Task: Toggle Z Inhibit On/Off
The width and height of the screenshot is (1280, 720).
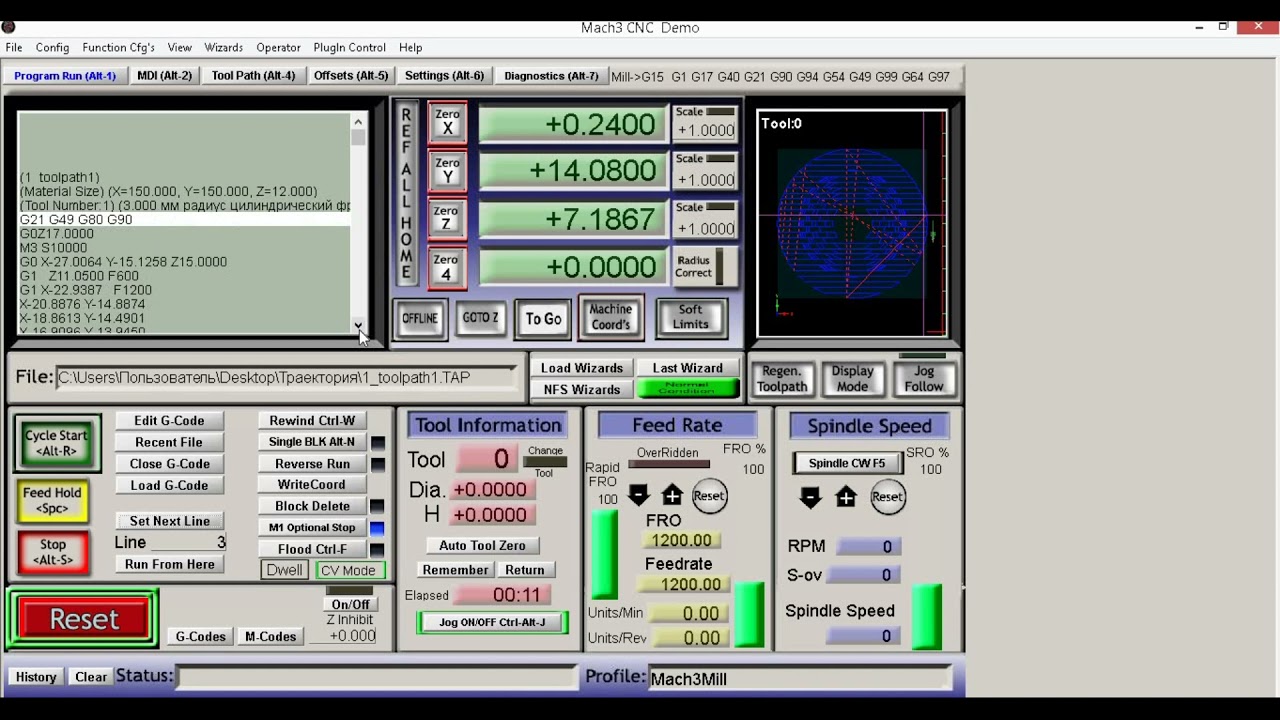Action: (350, 604)
